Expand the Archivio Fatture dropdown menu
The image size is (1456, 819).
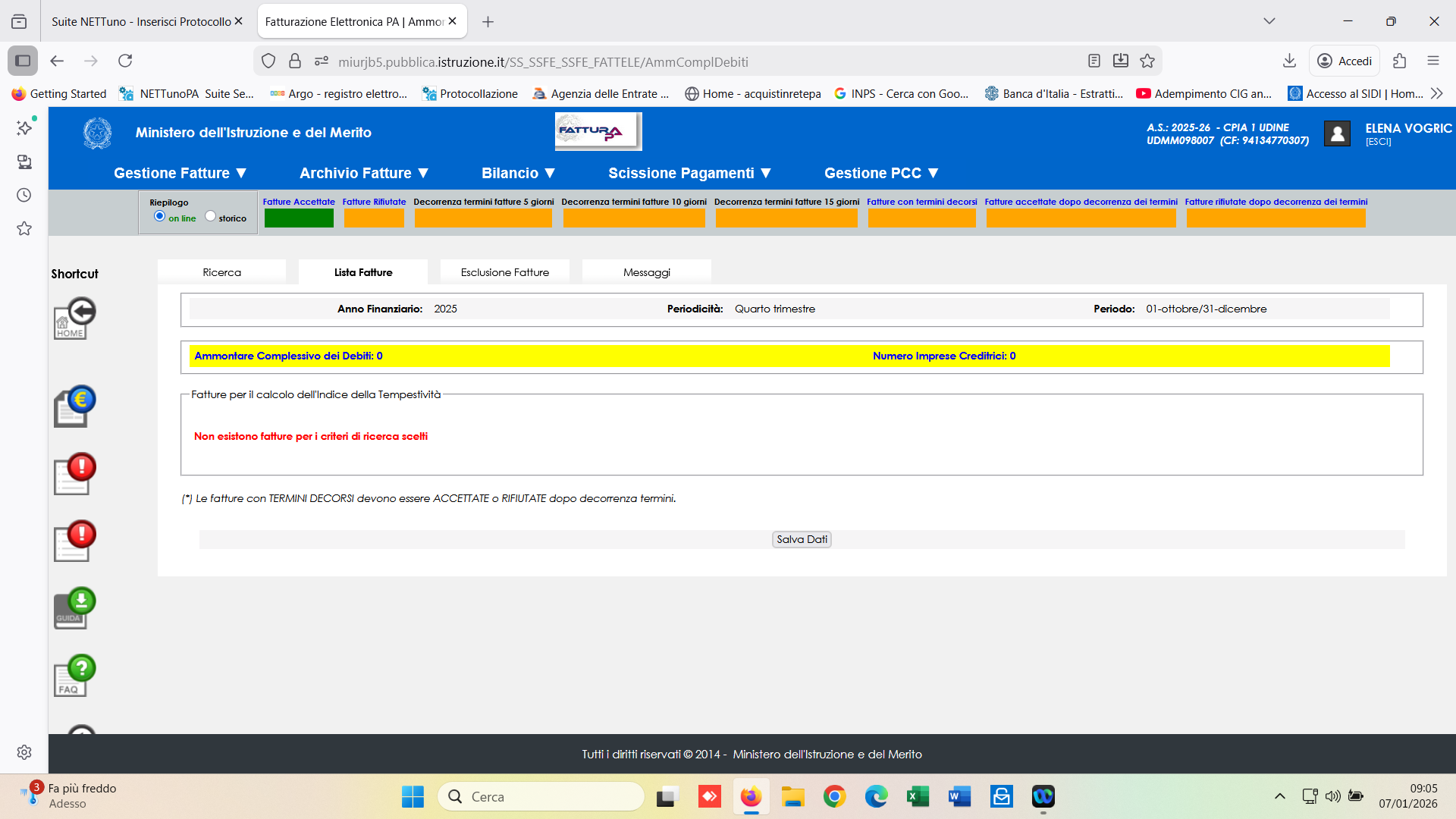pos(364,173)
